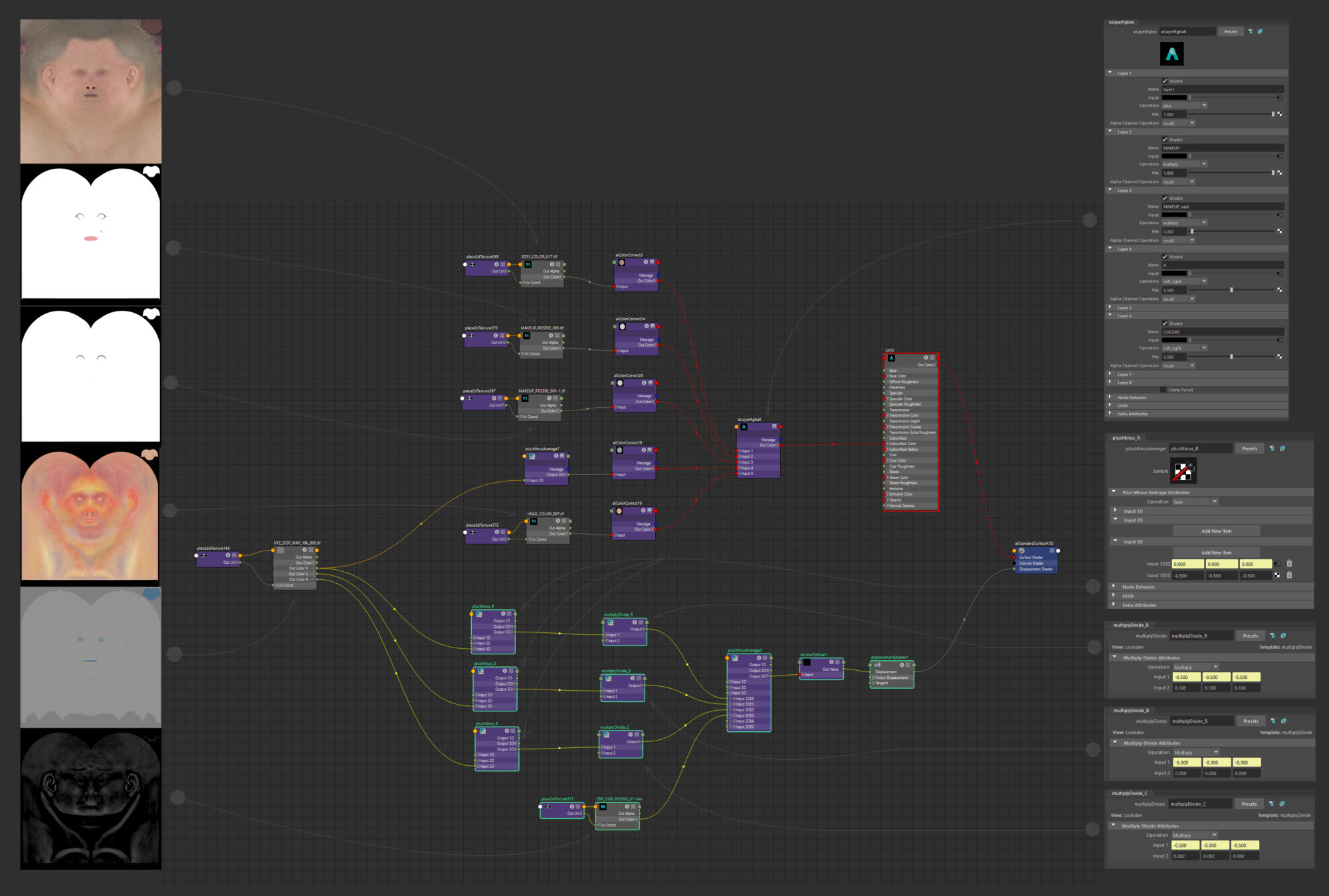The image size is (1329, 896).
Task: Click the Arnold logo swatch in aiLayerRgba6
Action: [1172, 54]
